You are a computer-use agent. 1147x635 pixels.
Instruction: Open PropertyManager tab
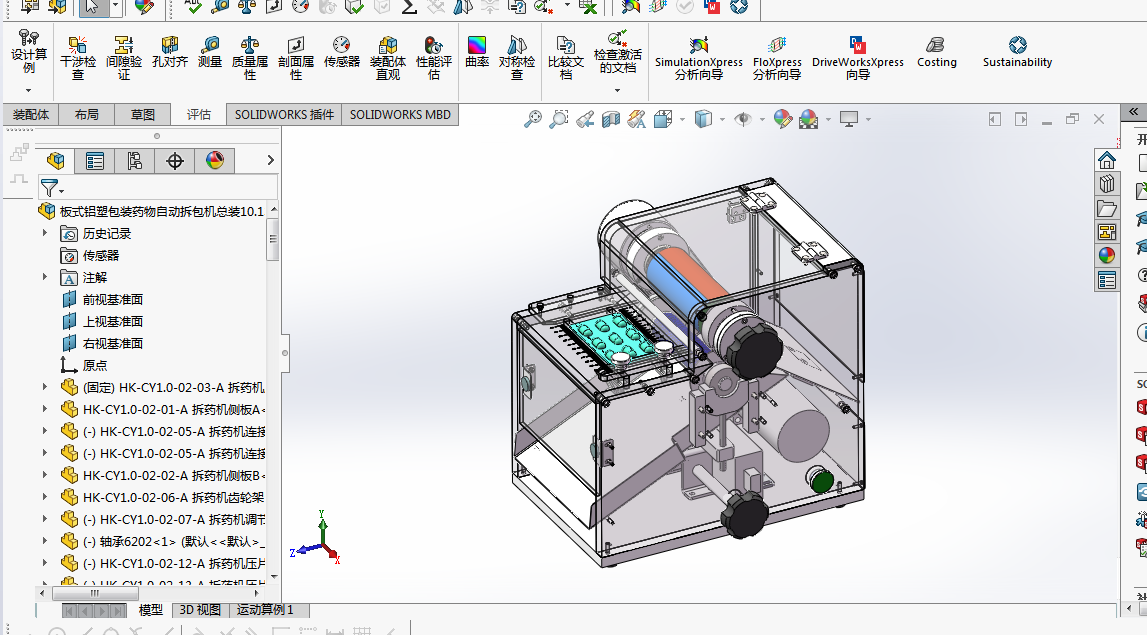95,161
